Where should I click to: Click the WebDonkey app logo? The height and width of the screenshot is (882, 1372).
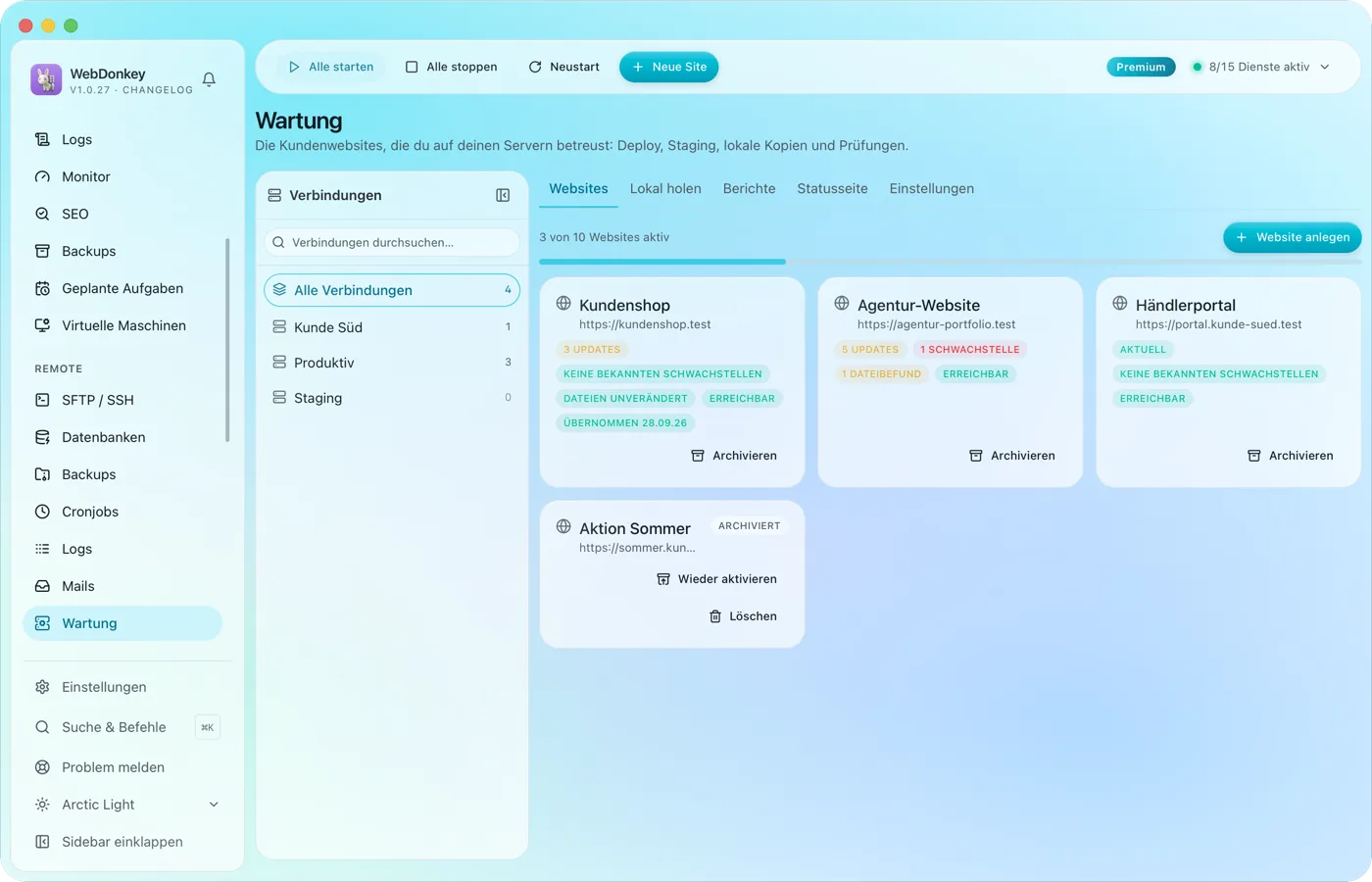(46, 79)
